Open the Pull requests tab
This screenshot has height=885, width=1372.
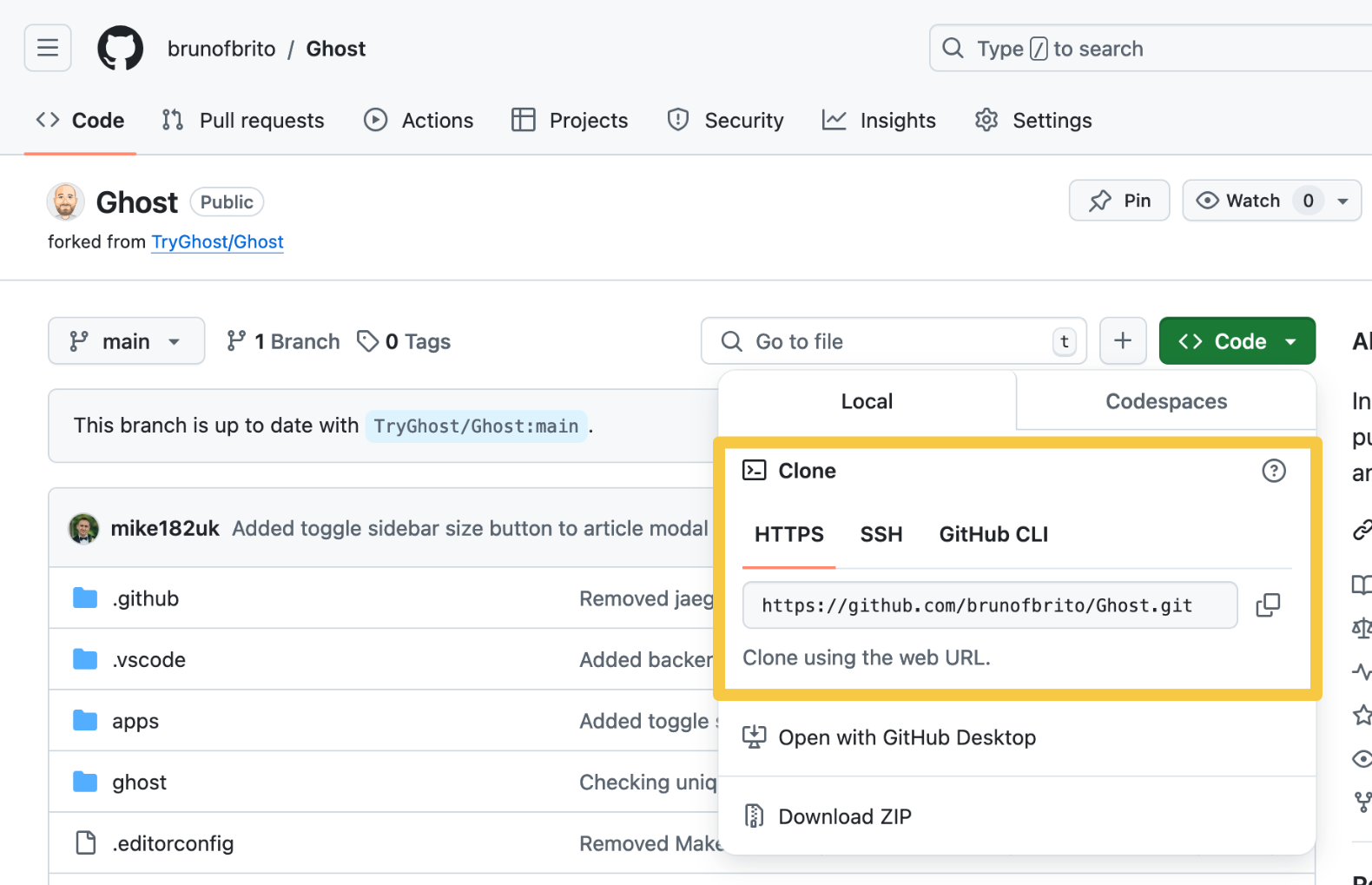pos(243,121)
